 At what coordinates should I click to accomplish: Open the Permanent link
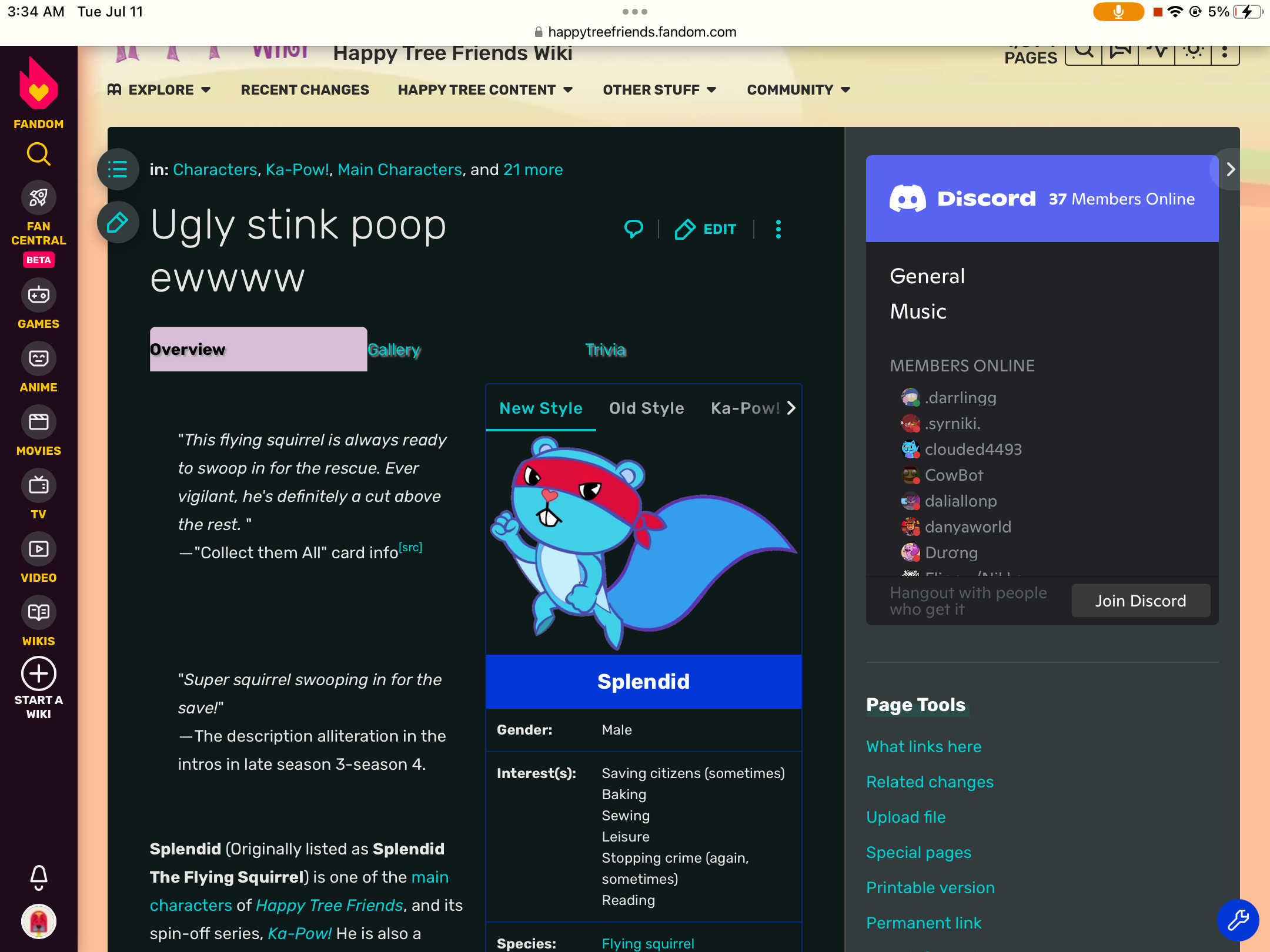click(x=924, y=923)
